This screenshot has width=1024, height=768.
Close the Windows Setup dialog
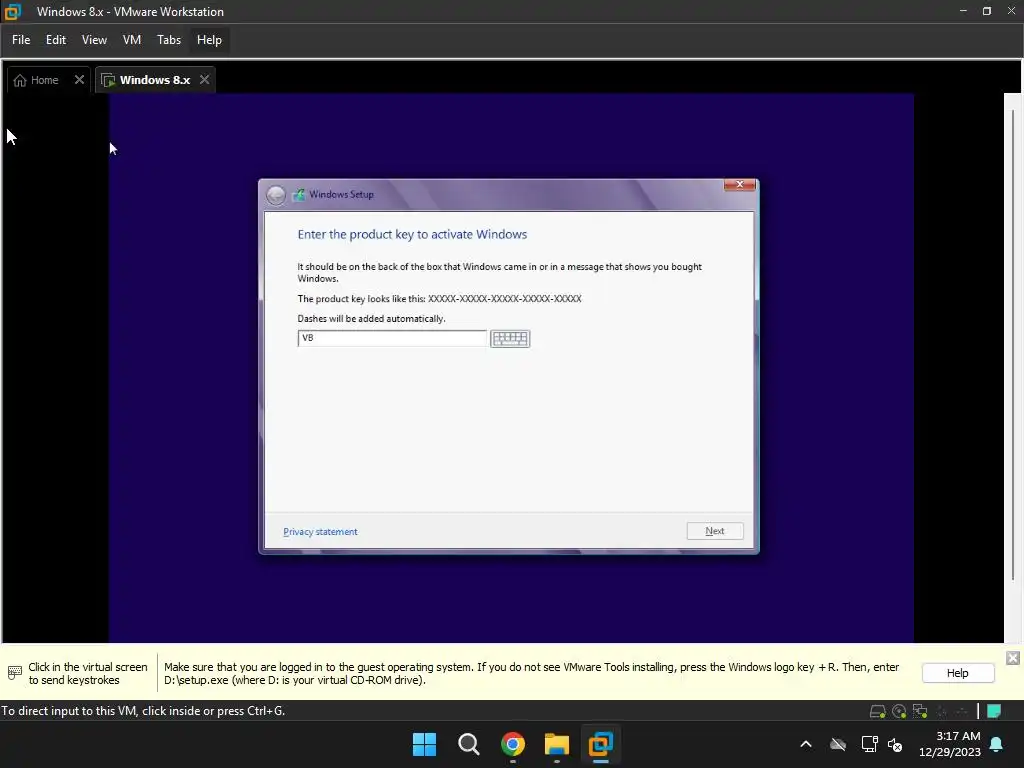[740, 185]
